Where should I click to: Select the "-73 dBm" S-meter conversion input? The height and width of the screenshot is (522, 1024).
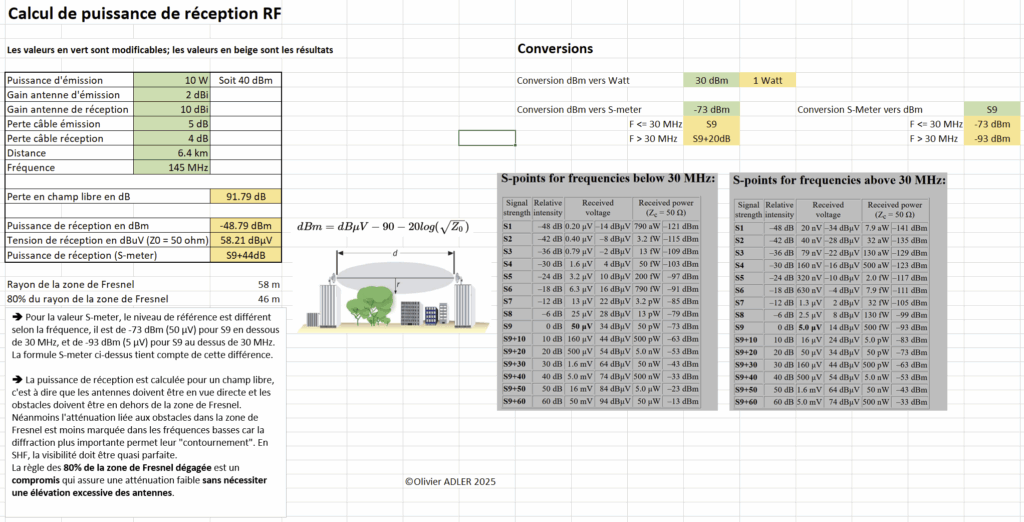tap(711, 109)
